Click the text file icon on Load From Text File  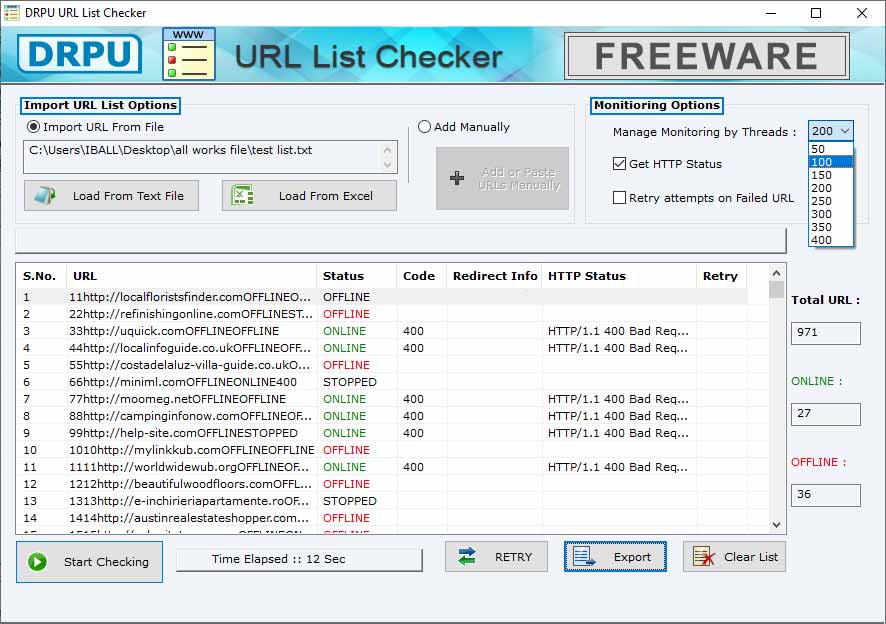tap(45, 196)
